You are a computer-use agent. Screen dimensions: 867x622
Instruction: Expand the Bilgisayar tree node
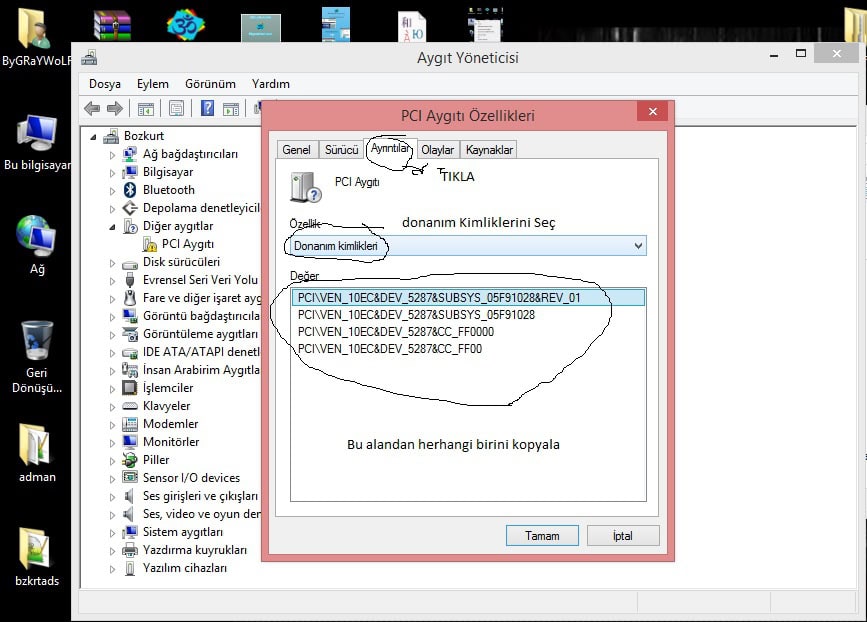[112, 173]
